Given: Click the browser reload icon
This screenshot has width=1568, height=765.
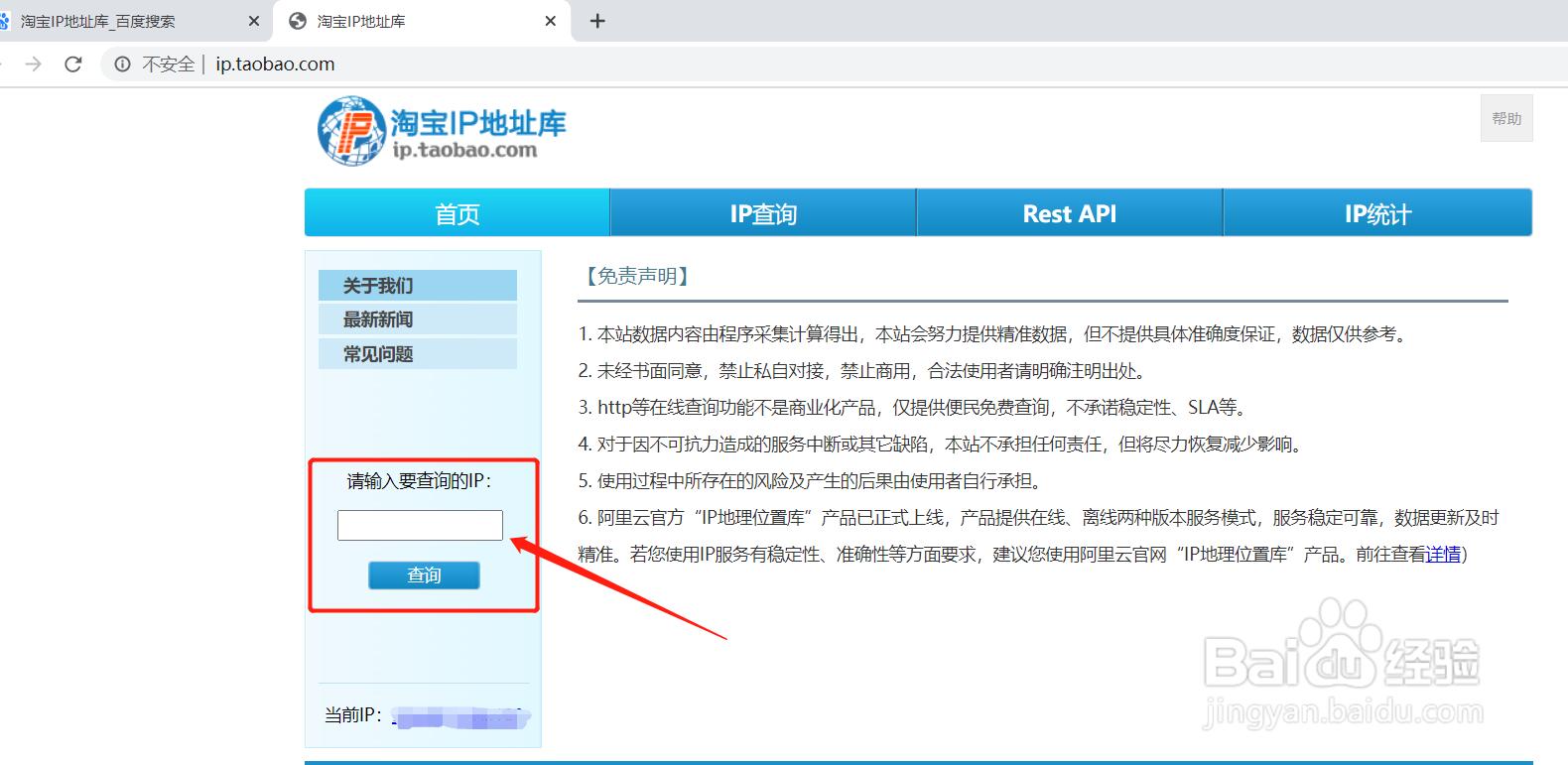Looking at the screenshot, I should [x=72, y=64].
